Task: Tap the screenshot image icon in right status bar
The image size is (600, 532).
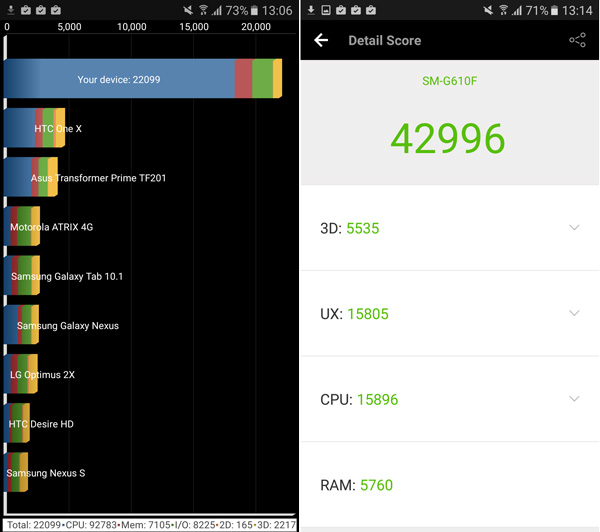Action: [326, 10]
